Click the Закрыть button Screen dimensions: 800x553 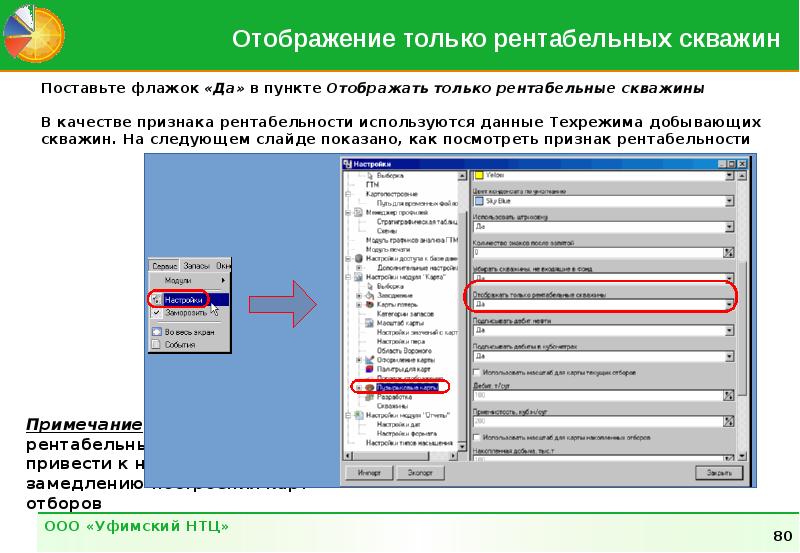(718, 472)
